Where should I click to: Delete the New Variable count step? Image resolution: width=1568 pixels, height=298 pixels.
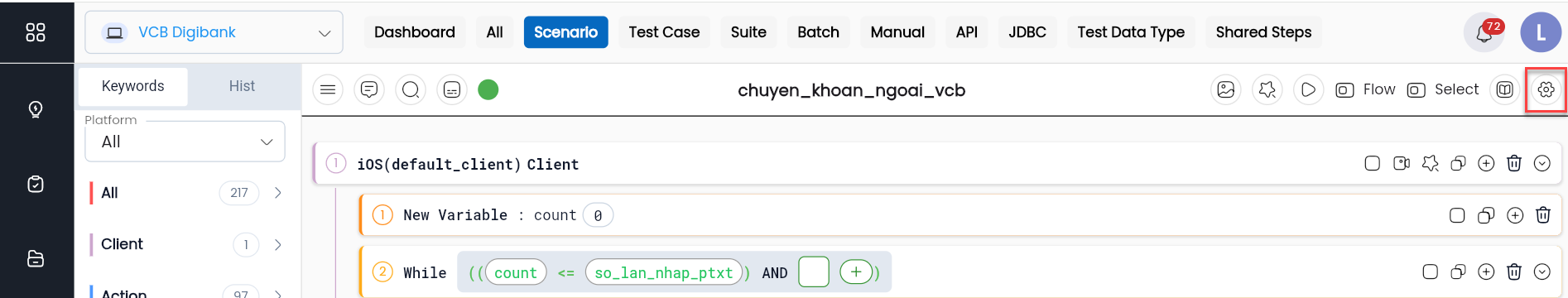[x=1543, y=215]
